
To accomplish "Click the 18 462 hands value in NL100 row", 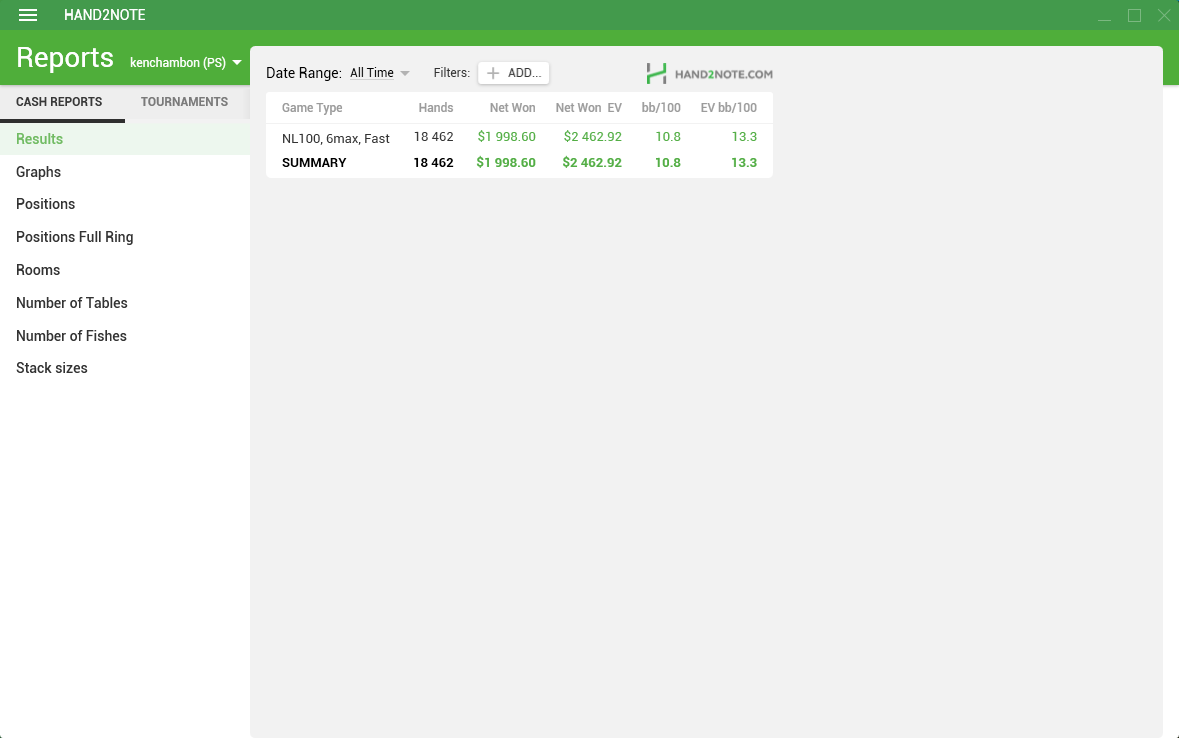I will pyautogui.click(x=434, y=137).
